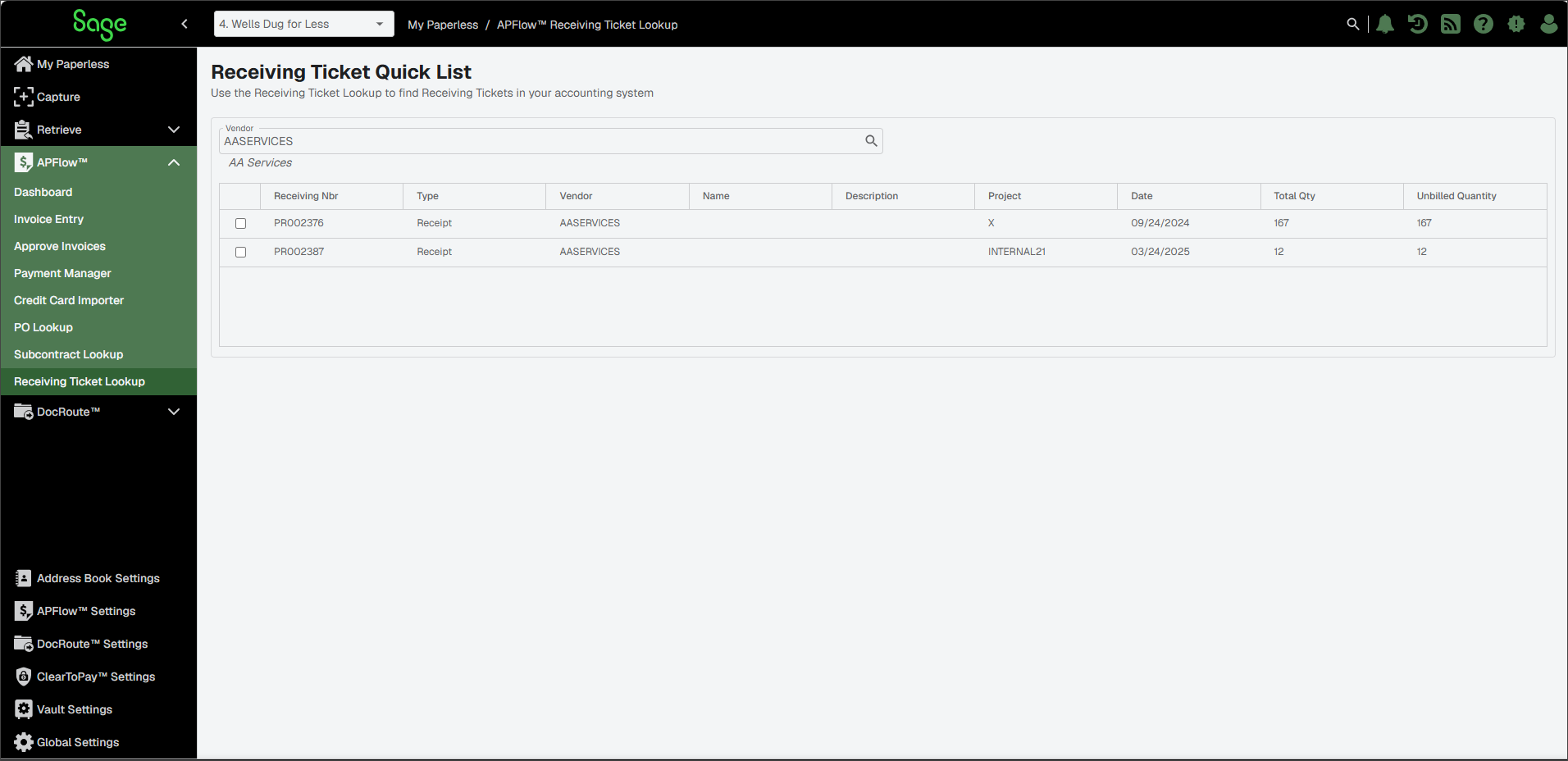
Task: Open Subcontract Lookup
Action: [68, 354]
